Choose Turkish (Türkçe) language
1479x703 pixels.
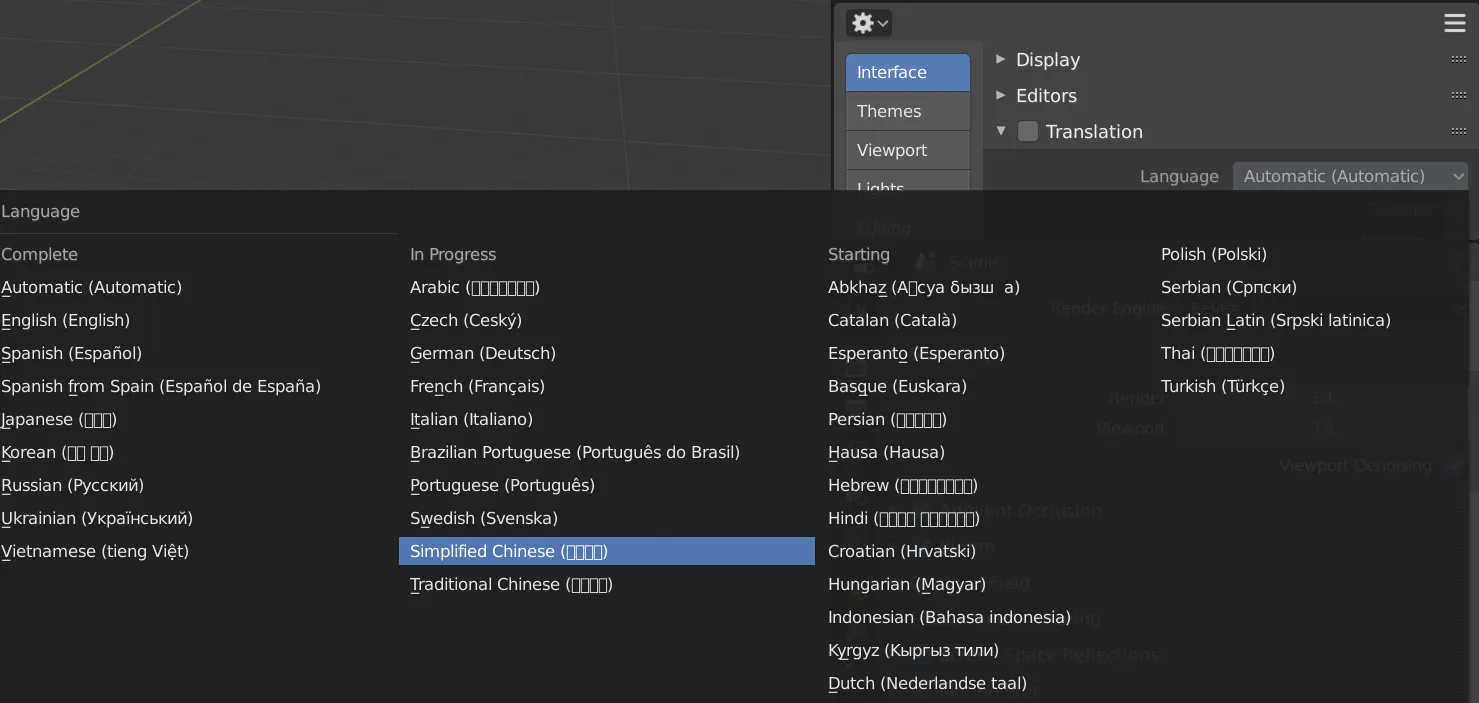click(x=1222, y=386)
